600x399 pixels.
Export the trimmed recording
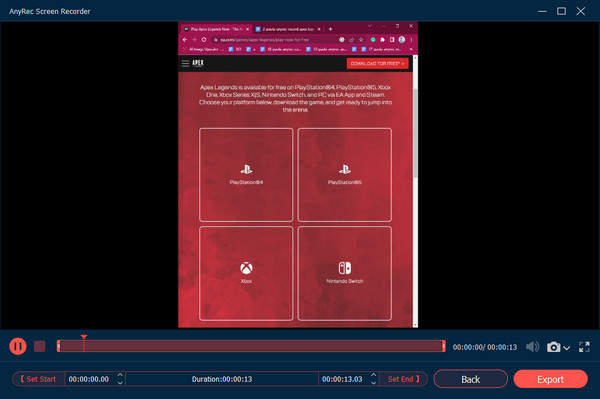click(x=551, y=379)
